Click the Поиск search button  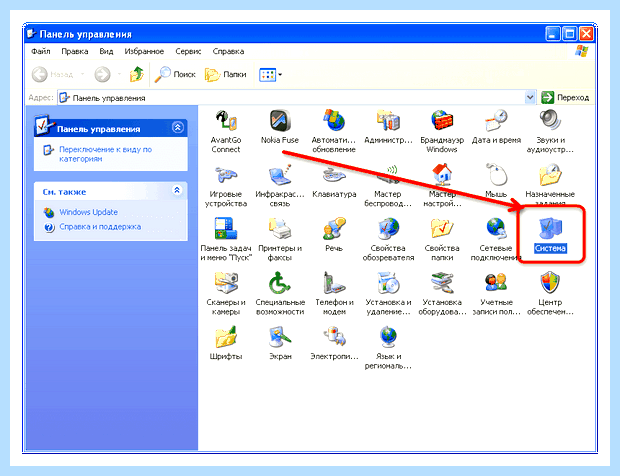coord(175,74)
